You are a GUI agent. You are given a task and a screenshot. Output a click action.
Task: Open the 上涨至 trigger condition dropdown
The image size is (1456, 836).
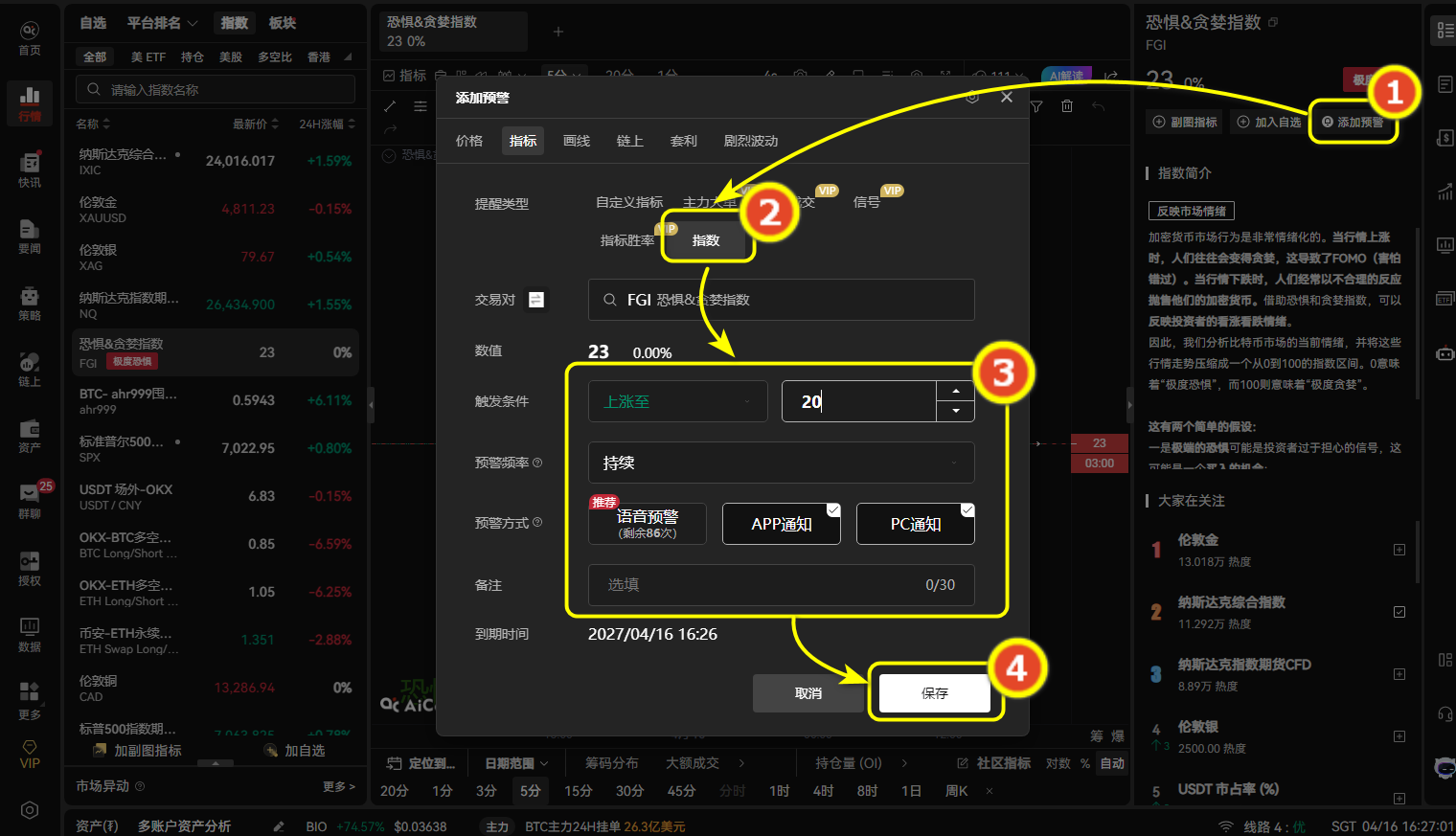(x=677, y=400)
